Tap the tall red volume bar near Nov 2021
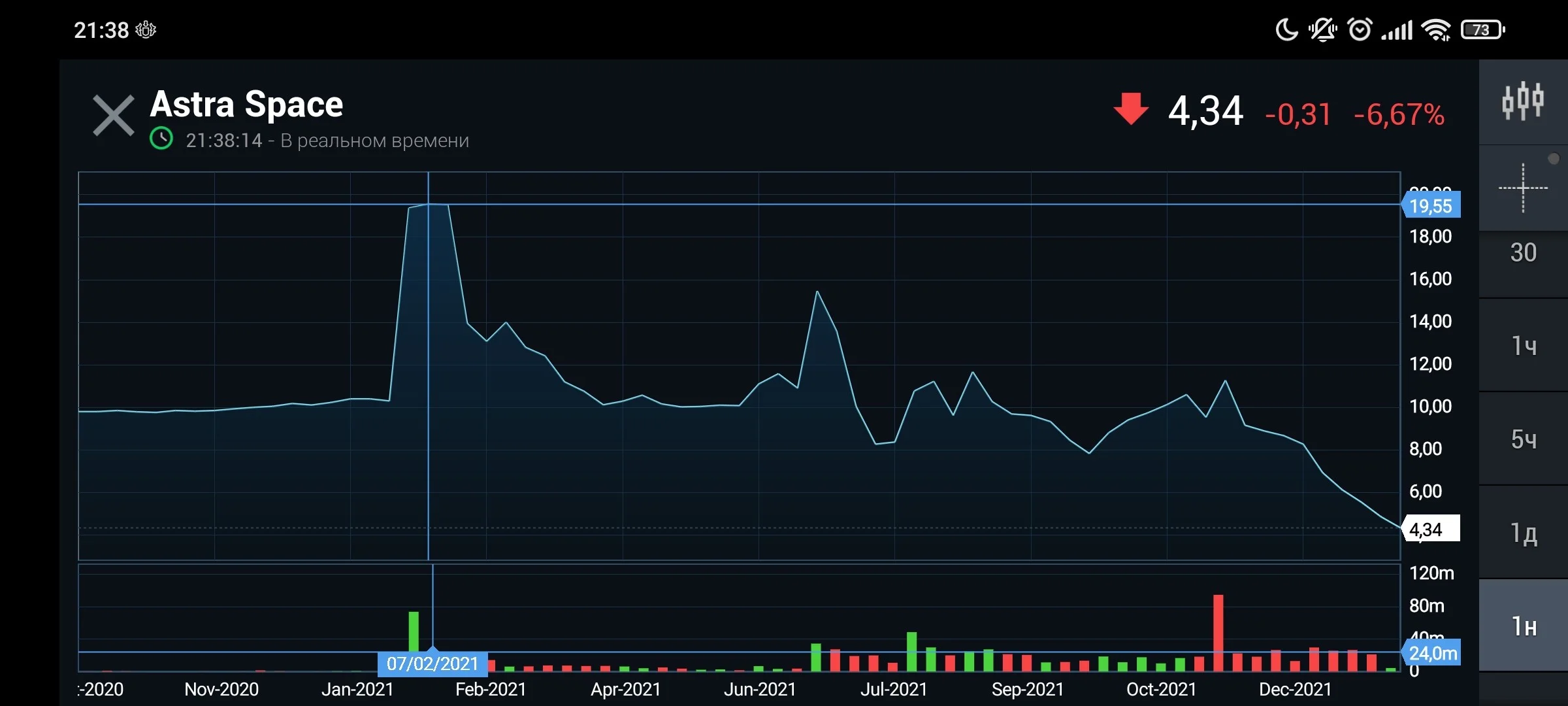The height and width of the screenshot is (706, 1568). click(x=1218, y=633)
